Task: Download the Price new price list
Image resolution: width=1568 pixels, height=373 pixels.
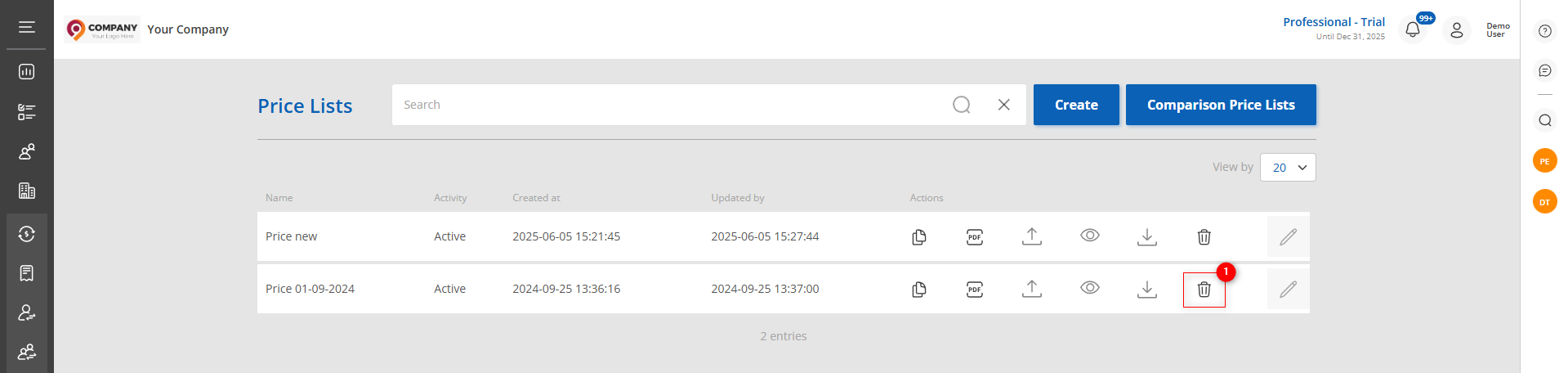Action: click(x=1147, y=236)
